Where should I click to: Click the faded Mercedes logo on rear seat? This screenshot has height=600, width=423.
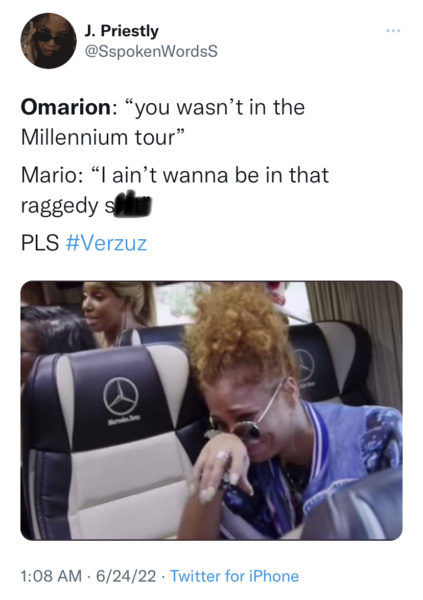(305, 365)
